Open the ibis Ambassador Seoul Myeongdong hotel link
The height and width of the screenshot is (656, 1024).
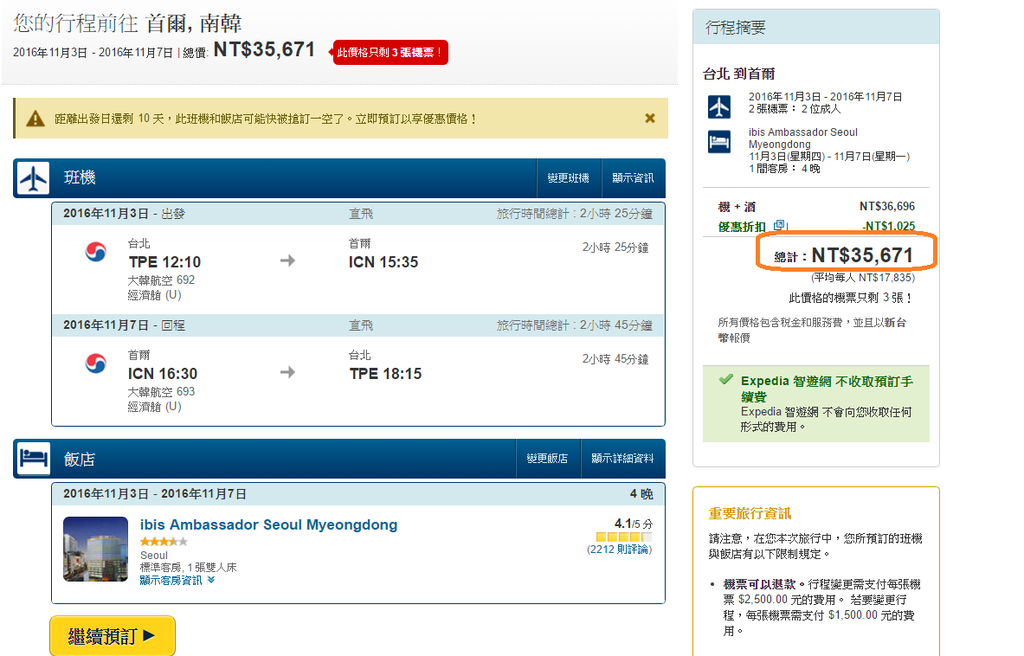pyautogui.click(x=268, y=525)
